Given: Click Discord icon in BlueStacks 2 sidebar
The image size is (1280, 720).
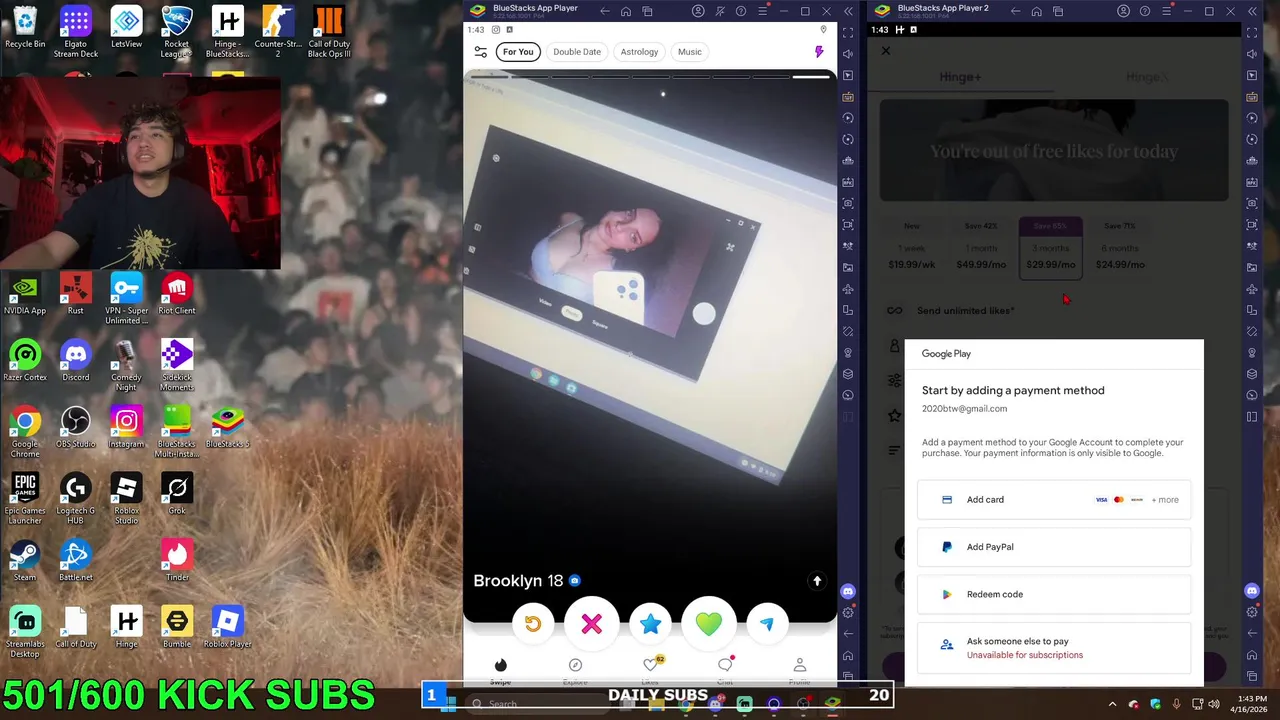Looking at the screenshot, I should 1252,591.
